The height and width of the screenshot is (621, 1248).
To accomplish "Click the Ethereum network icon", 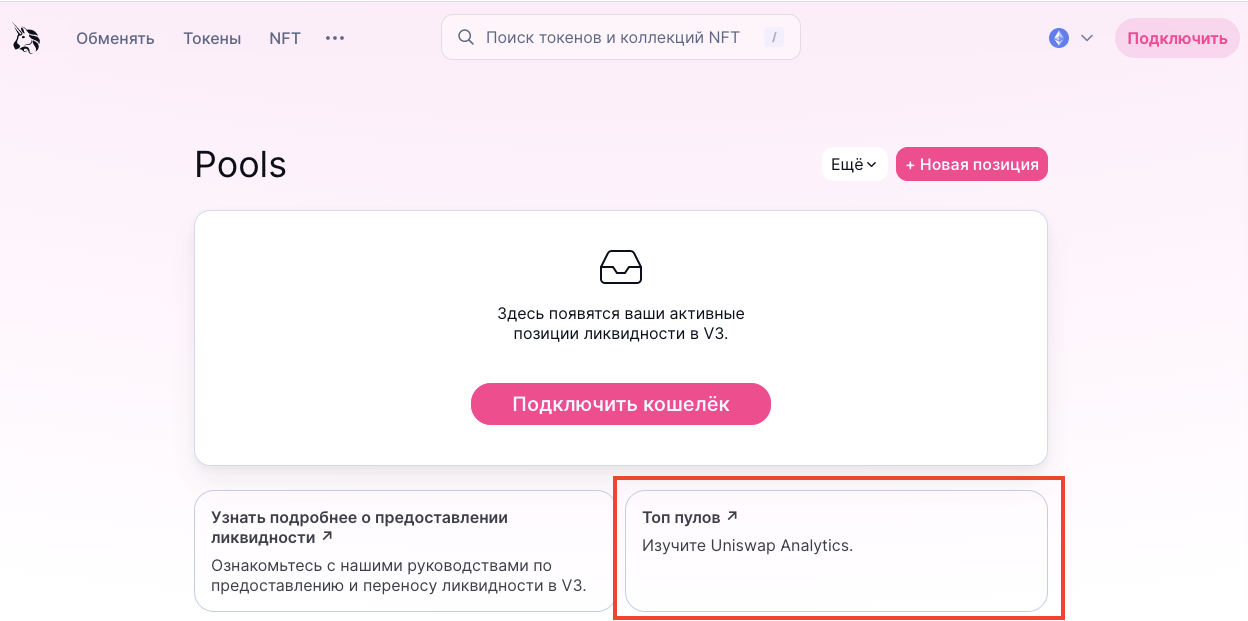I will [1059, 38].
